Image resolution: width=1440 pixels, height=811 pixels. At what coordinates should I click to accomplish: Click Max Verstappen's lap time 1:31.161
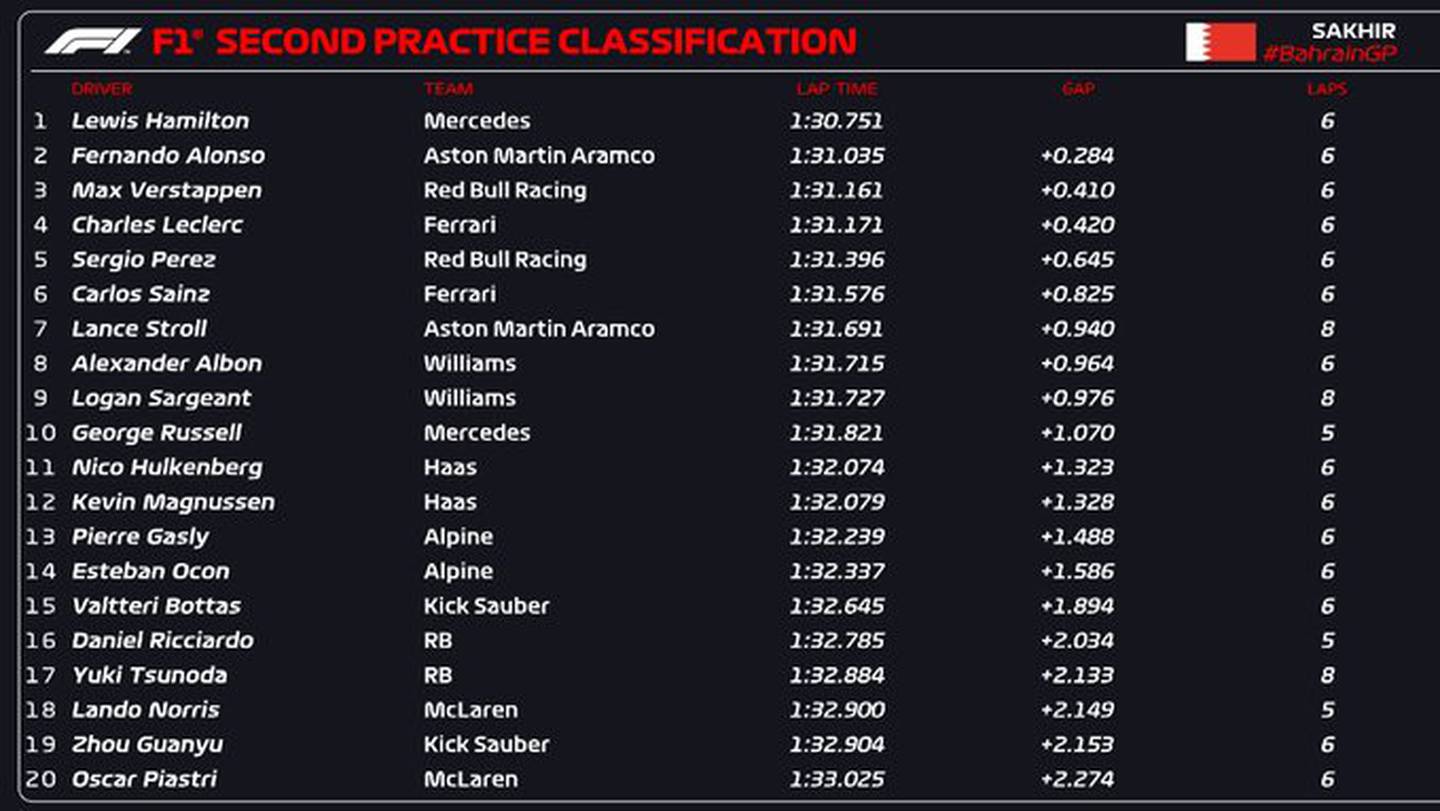837,190
